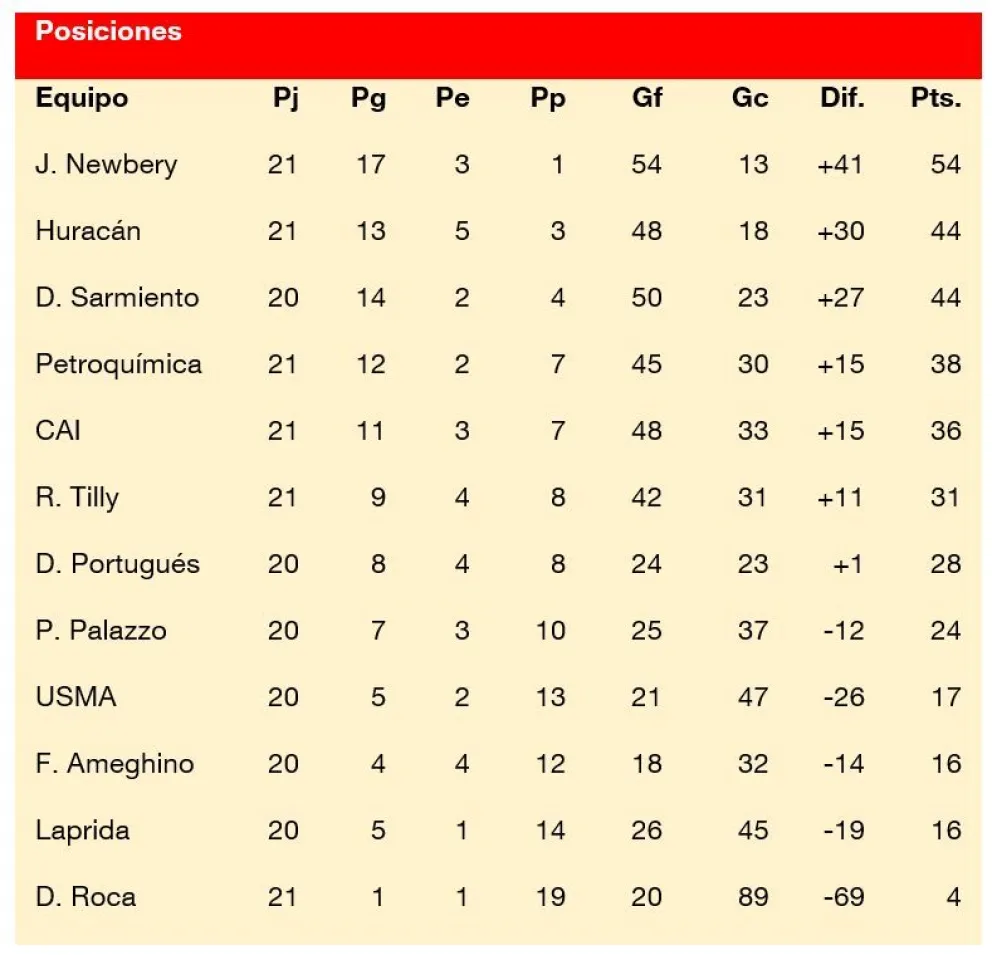
Task: Select the P. Palazzo team name
Action: click(101, 631)
